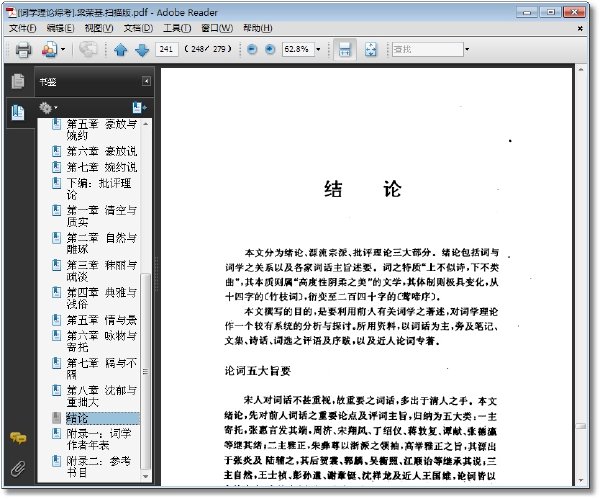Click bookmark icon beside 第五章 情与景
The image size is (600, 499).
57,320
